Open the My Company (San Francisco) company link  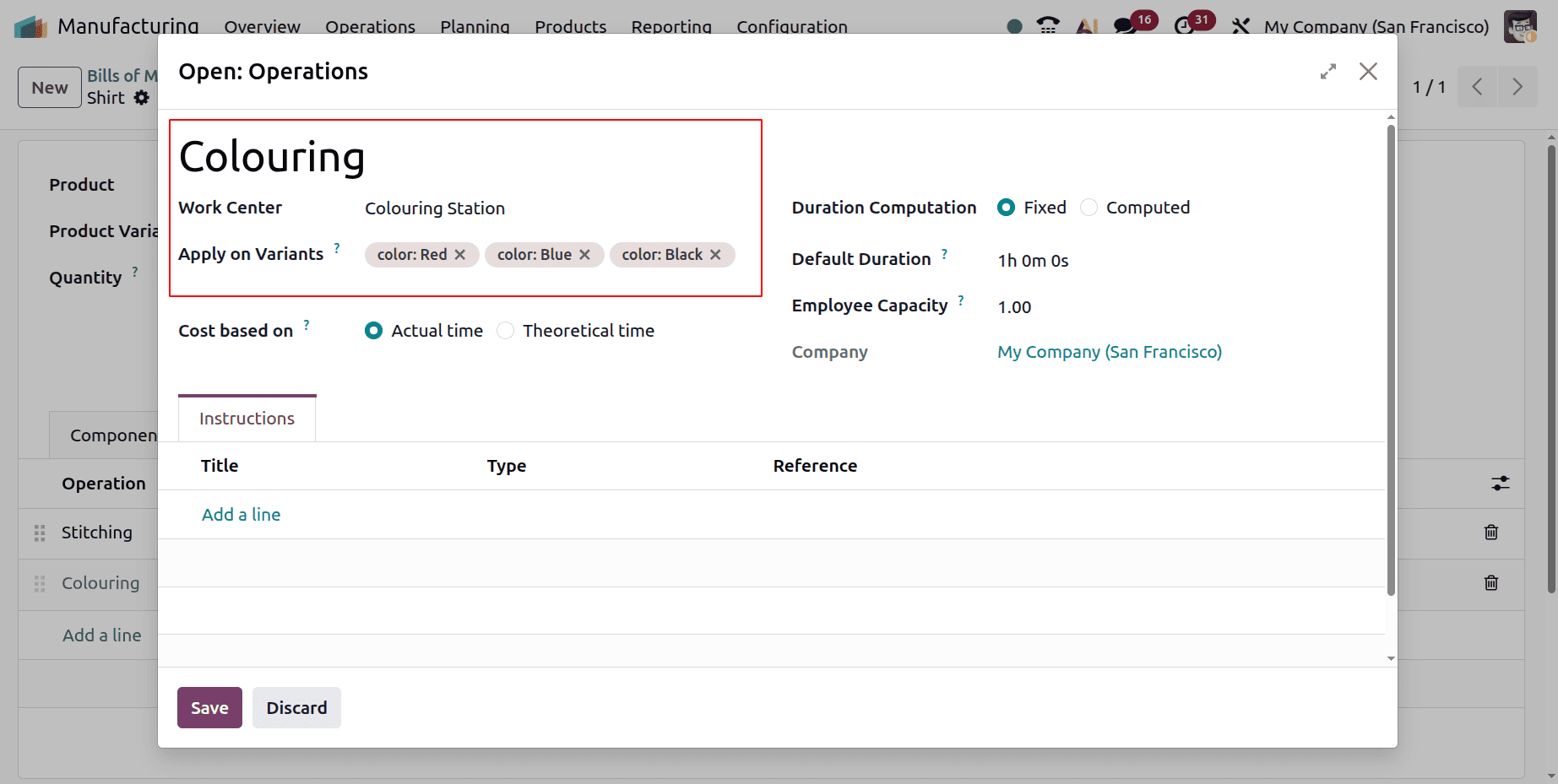point(1110,352)
